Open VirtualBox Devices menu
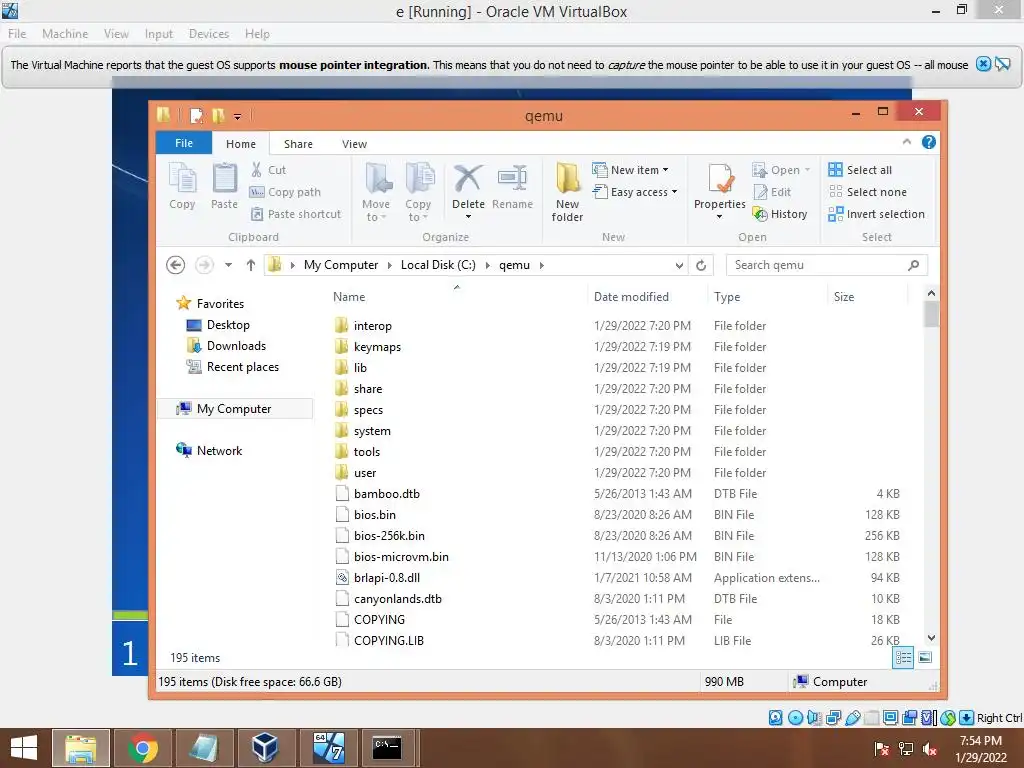Screen dimensions: 1024x768 pyautogui.click(x=209, y=34)
